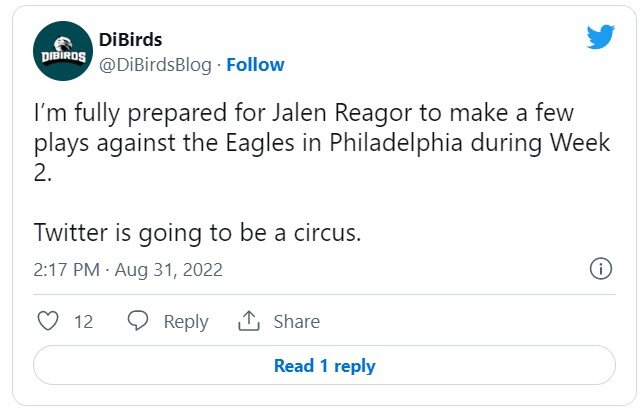Click the word Philadelphia in the tweet
The image size is (642, 412).
(x=398, y=143)
